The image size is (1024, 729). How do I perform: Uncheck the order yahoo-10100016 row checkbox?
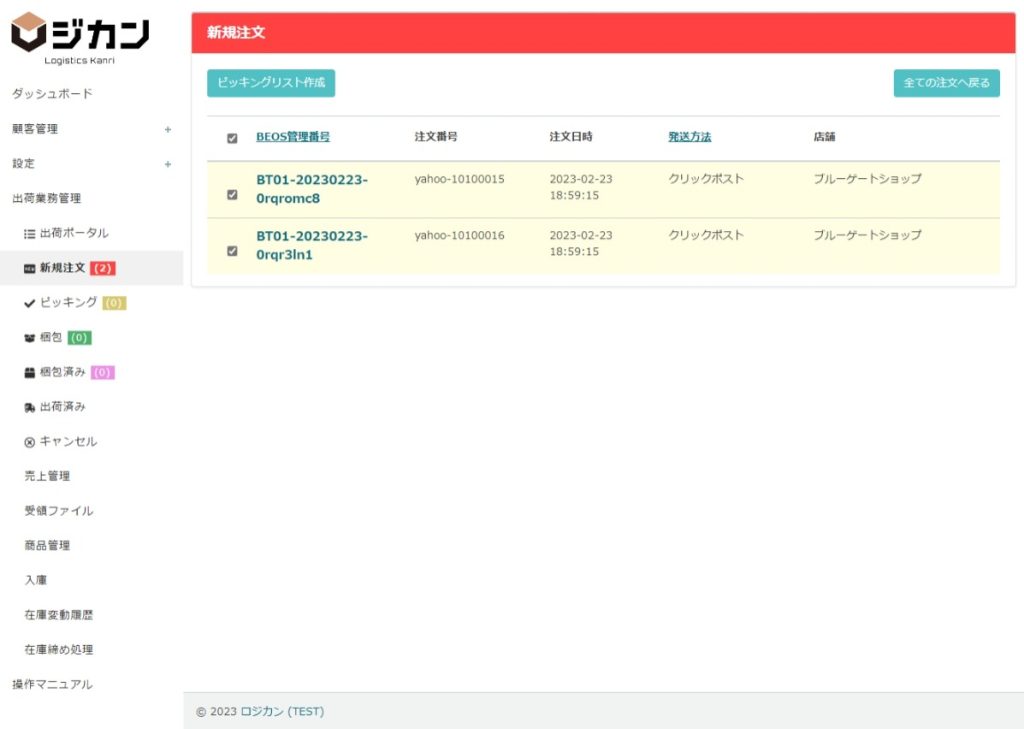click(232, 251)
